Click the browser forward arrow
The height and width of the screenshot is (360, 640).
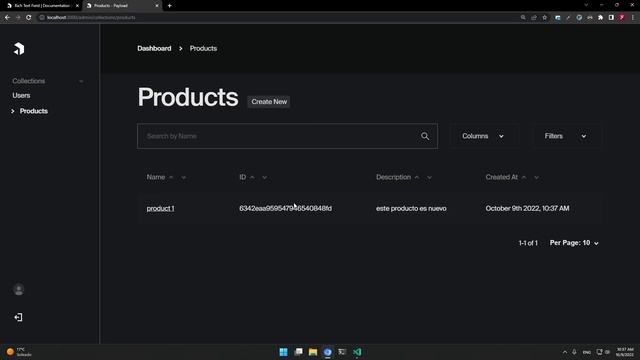[18, 18]
